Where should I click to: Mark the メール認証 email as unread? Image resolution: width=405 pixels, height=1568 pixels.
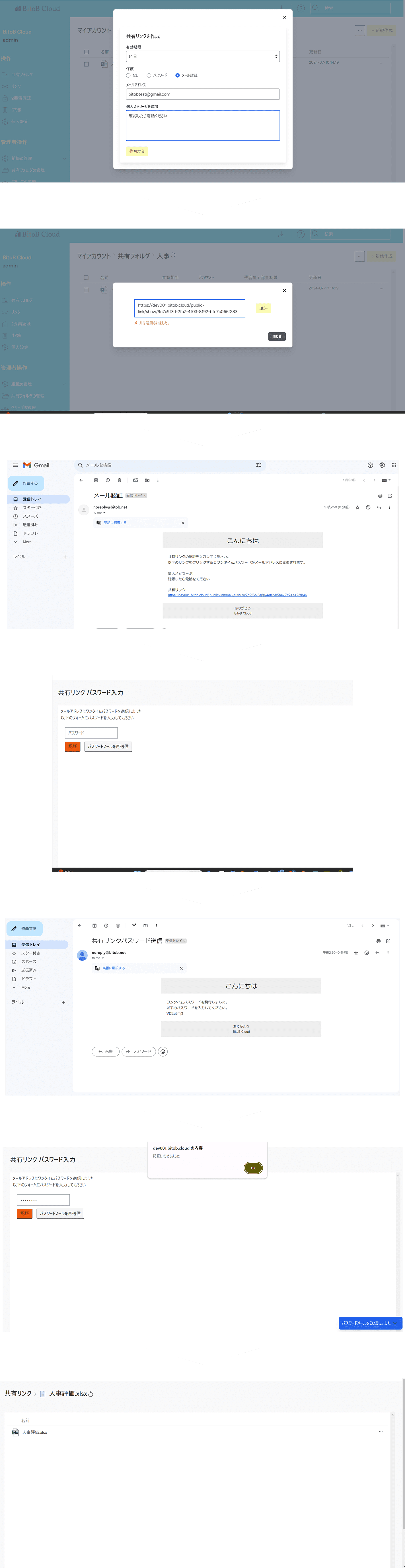(x=135, y=480)
